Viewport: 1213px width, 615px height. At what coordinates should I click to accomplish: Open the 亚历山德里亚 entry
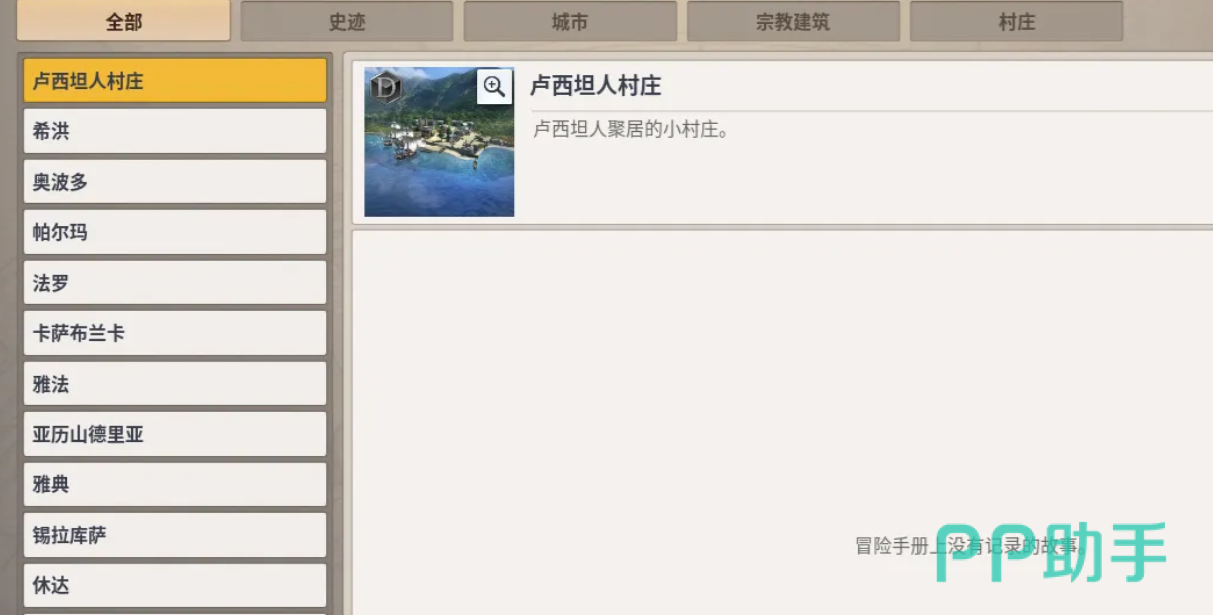(x=175, y=434)
